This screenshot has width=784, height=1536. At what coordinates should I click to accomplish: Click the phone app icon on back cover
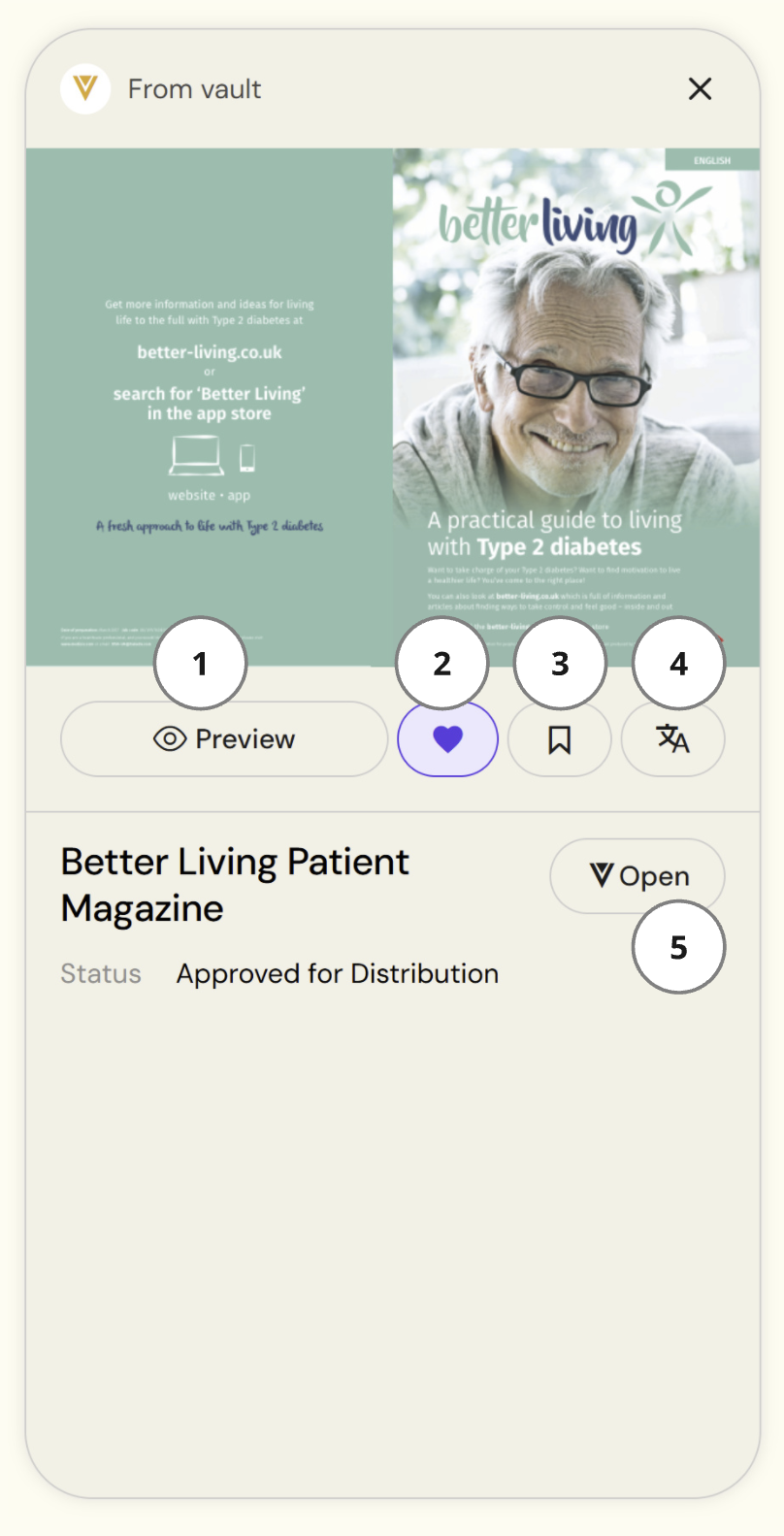[247, 457]
